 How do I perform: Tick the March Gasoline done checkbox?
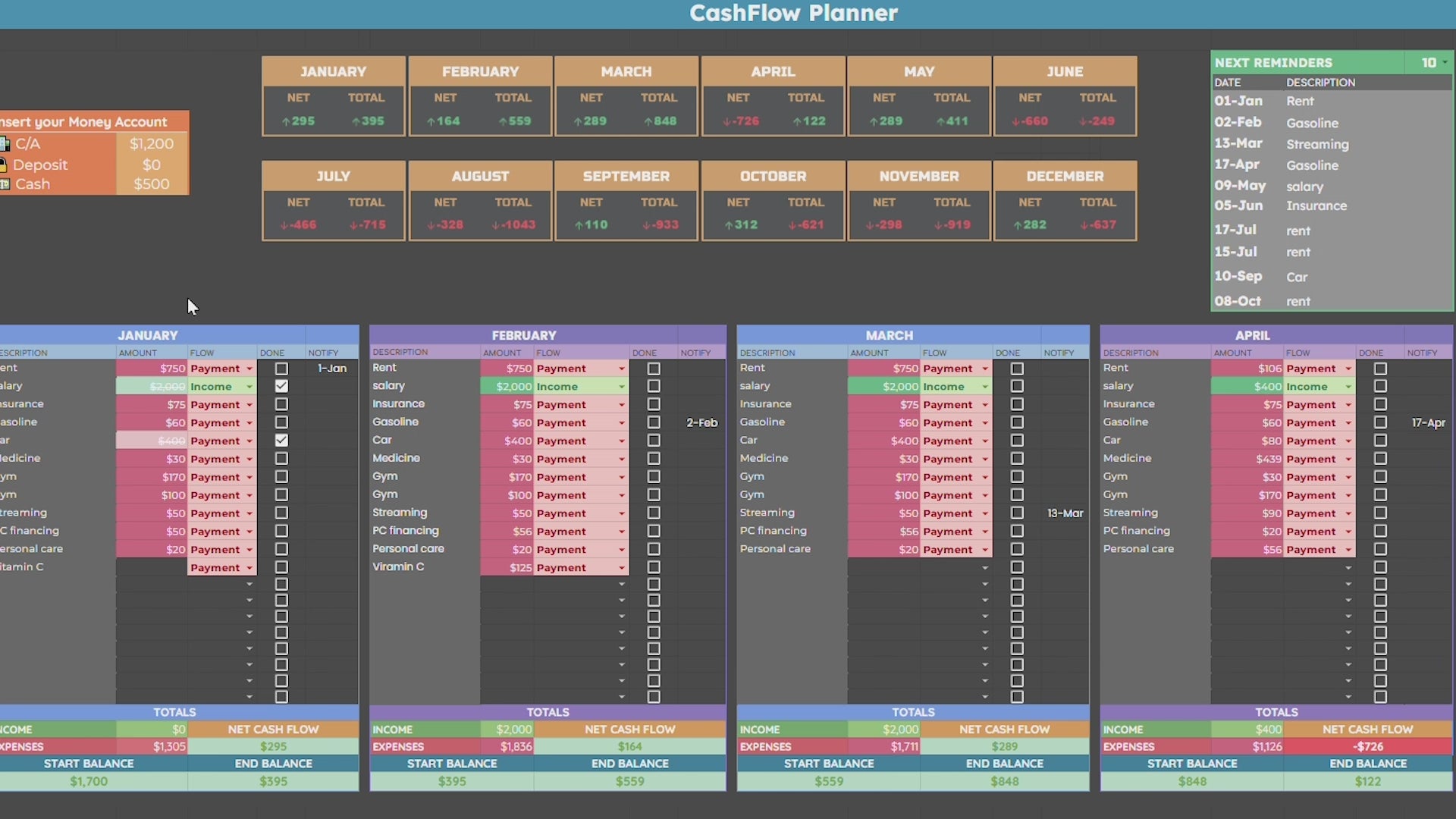(1017, 422)
